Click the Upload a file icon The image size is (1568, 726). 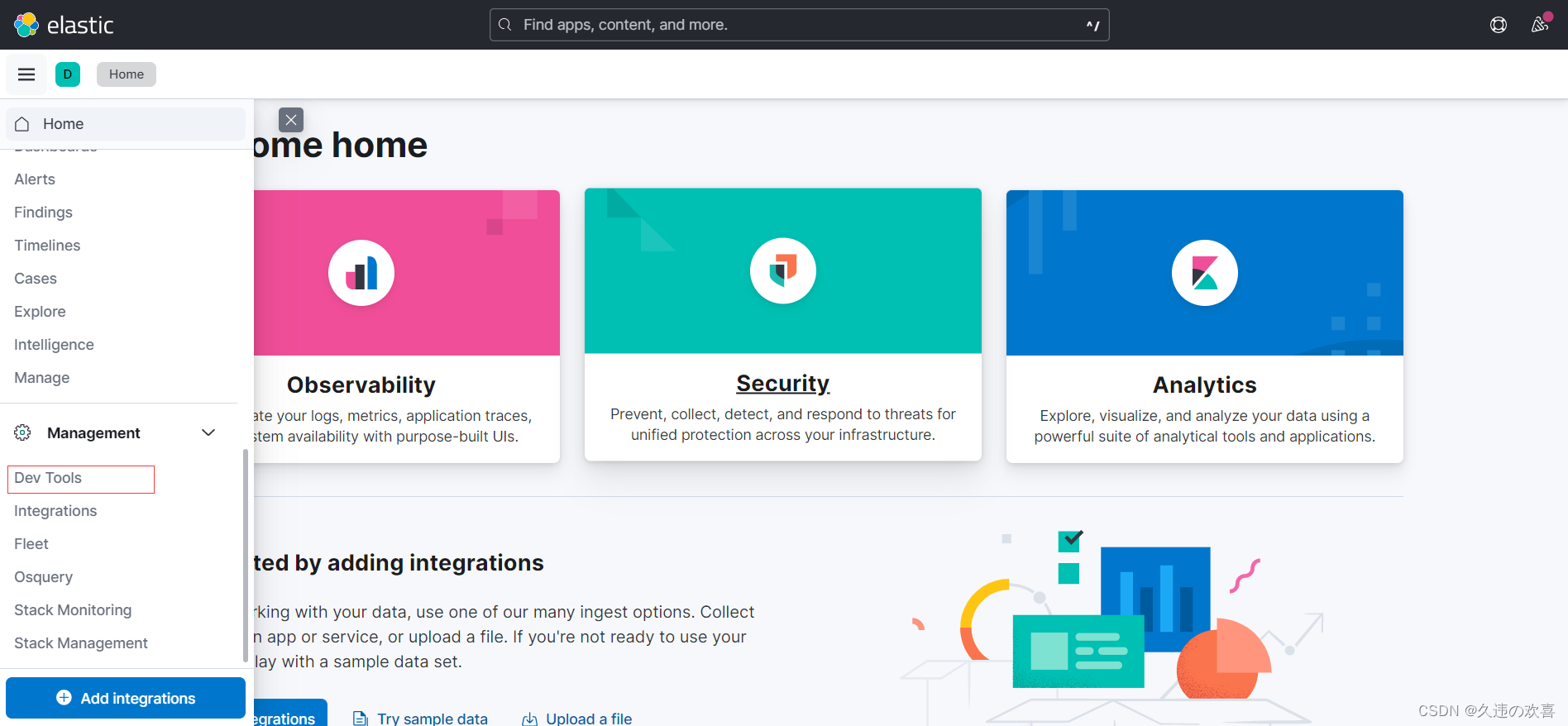530,719
